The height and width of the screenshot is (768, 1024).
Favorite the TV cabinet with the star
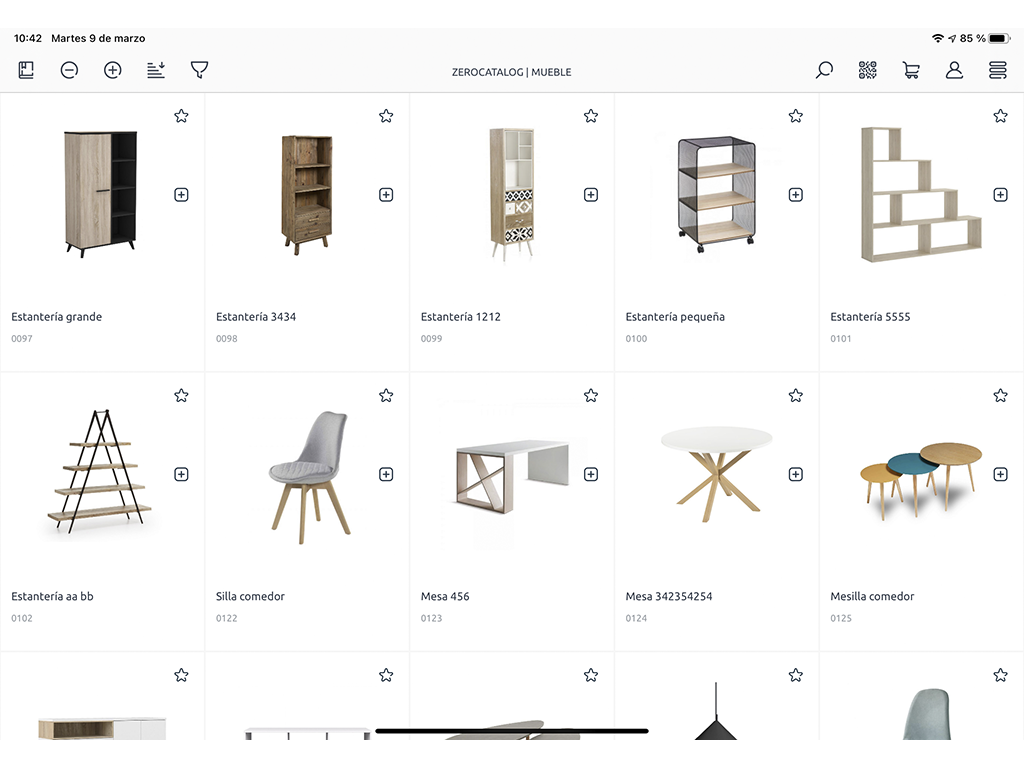[x=182, y=675]
